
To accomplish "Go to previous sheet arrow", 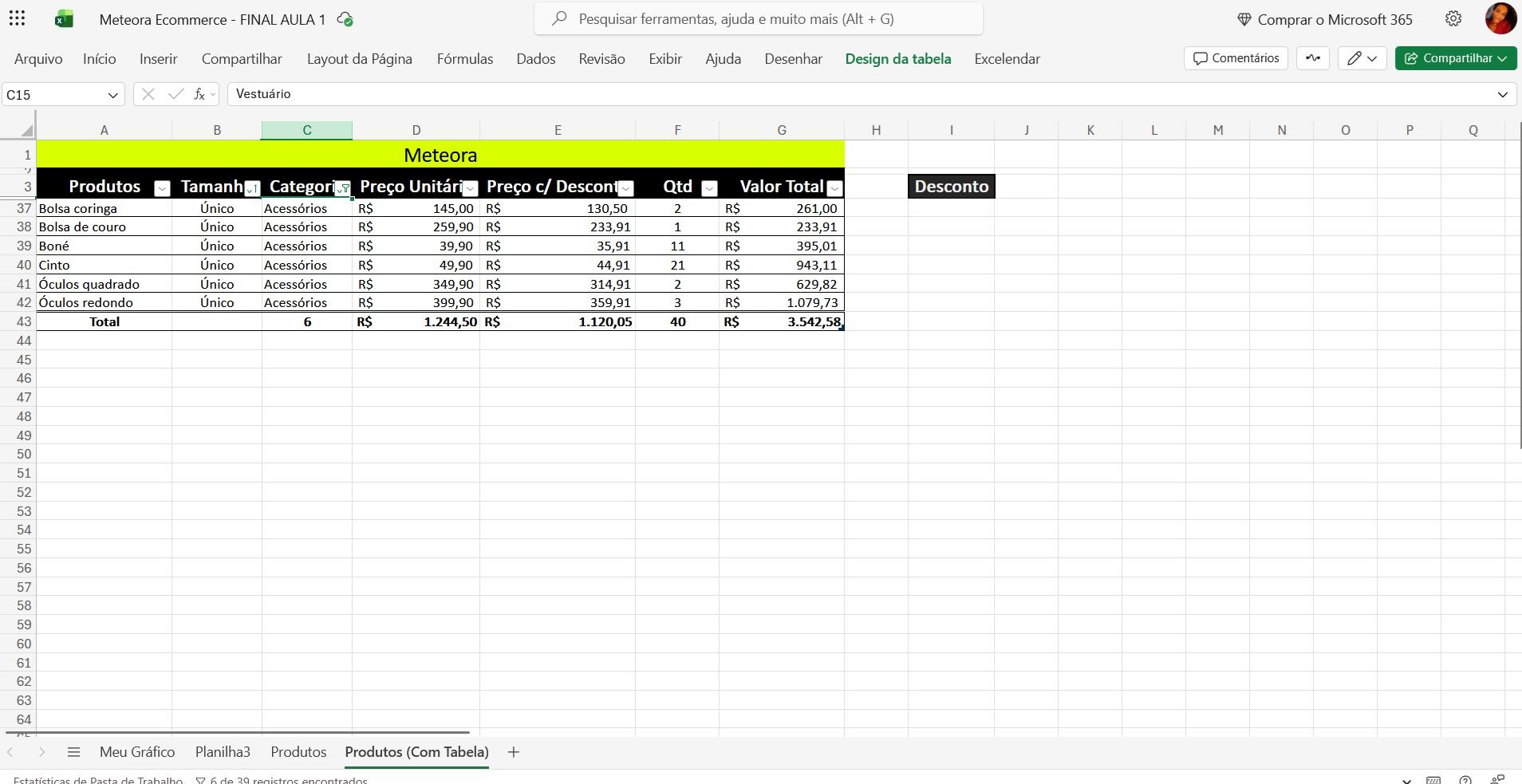I will click(10, 752).
